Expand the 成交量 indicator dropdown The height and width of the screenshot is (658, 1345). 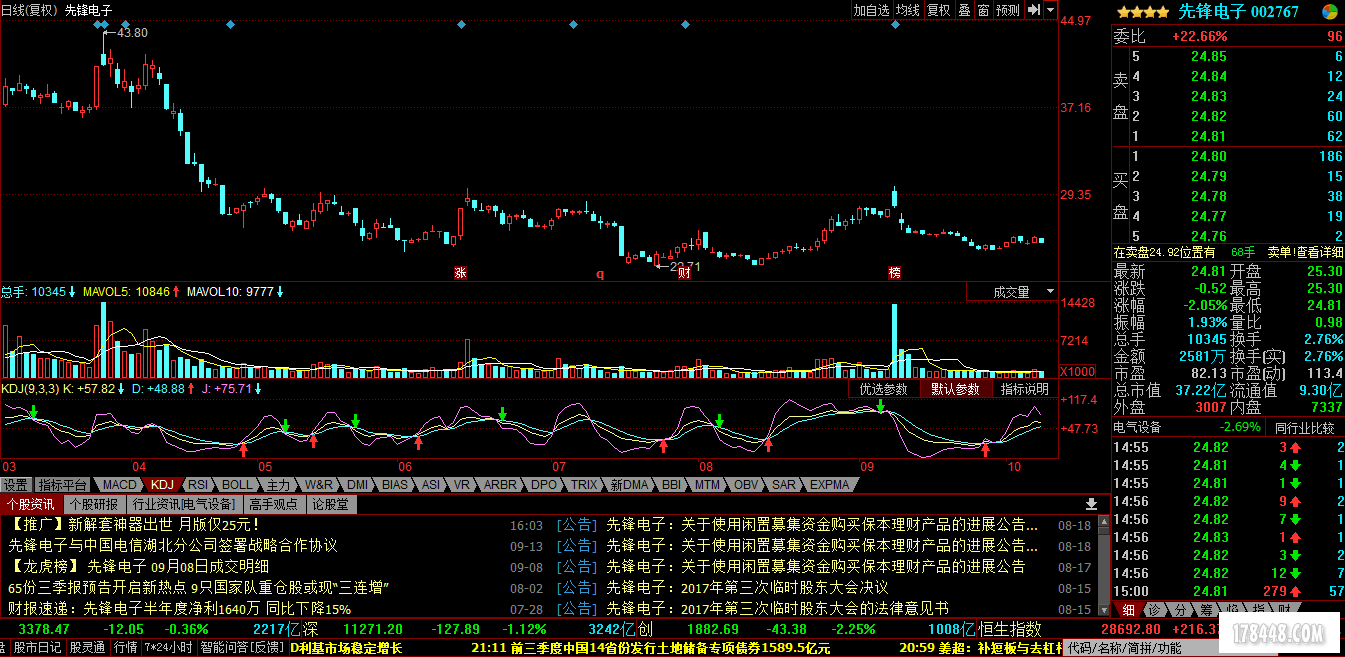pos(1050,292)
